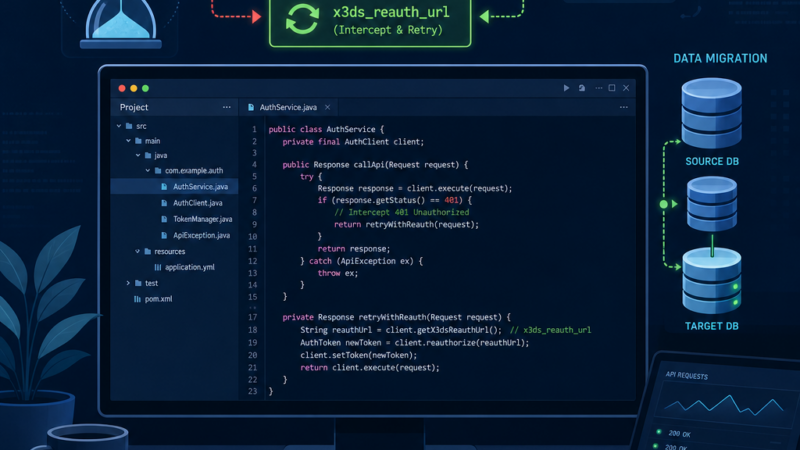Viewport: 800px width, 450px height.
Task: Click 'throw ex;' code line
Action: [338, 273]
